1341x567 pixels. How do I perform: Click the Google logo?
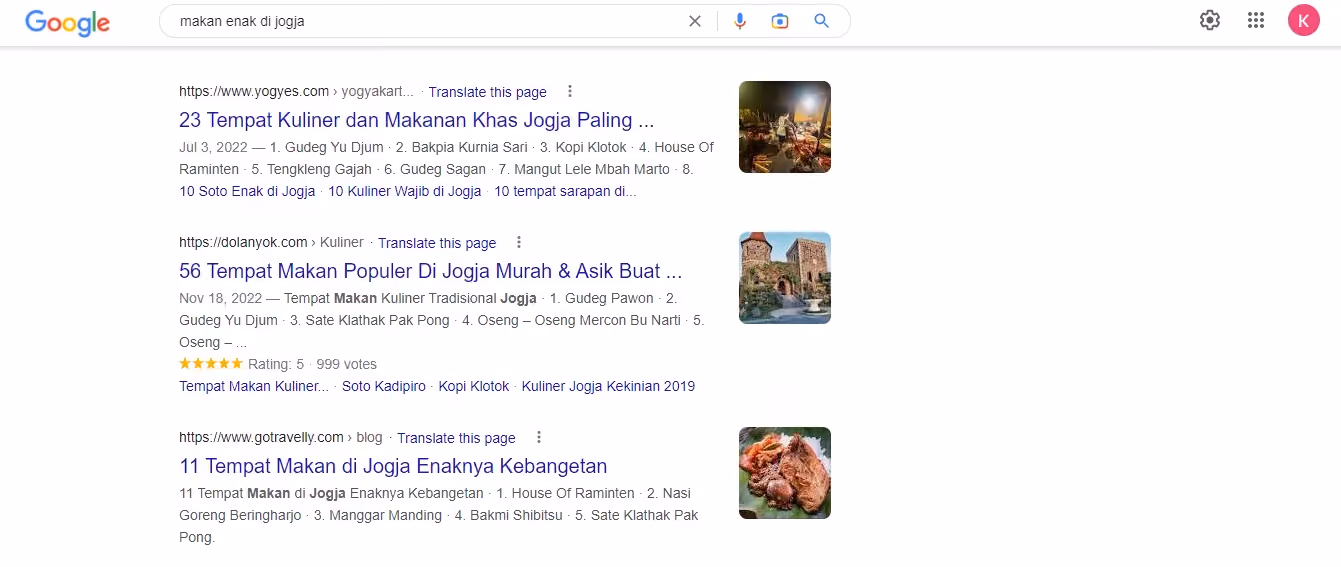point(68,22)
